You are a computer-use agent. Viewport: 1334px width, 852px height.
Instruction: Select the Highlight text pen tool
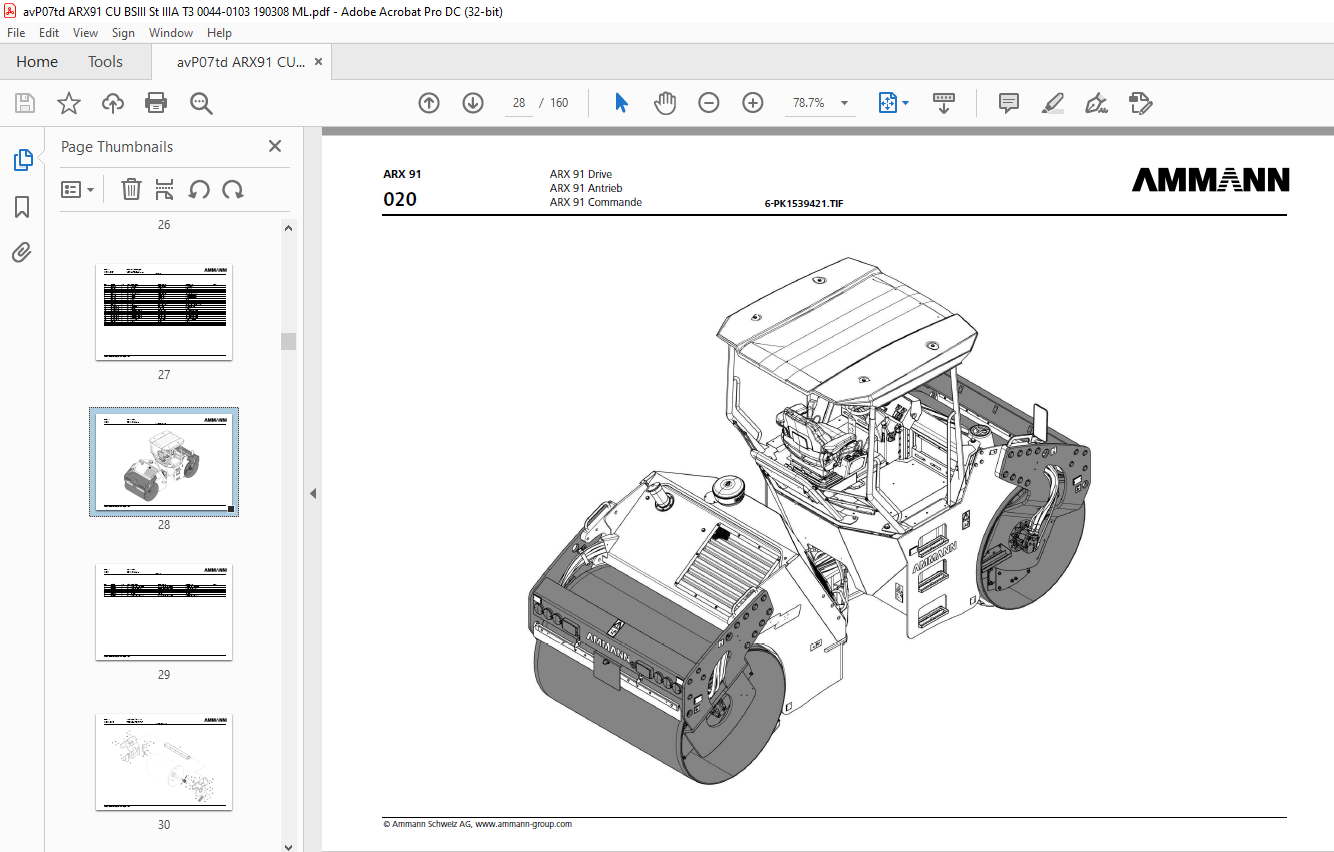[x=1052, y=103]
